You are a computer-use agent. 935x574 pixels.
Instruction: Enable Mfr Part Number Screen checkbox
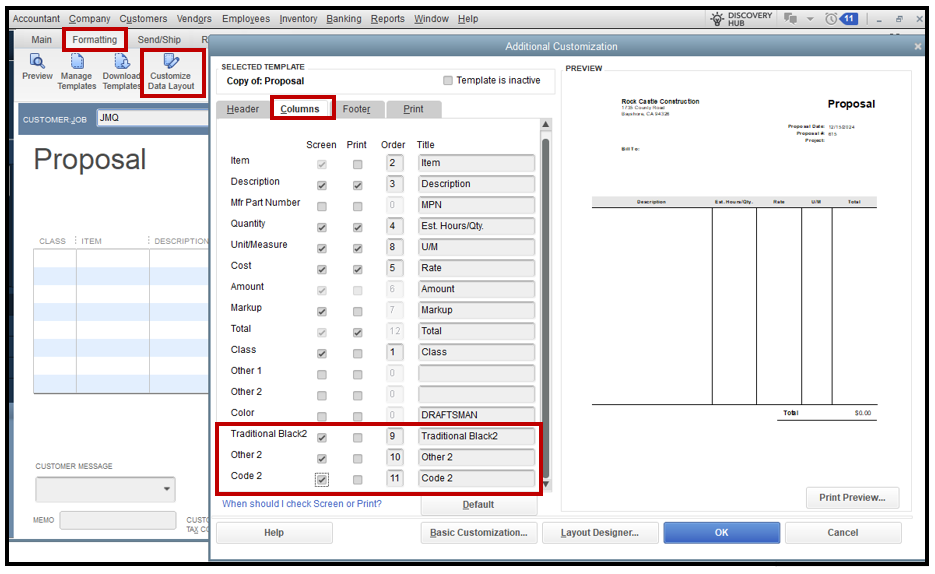322,206
